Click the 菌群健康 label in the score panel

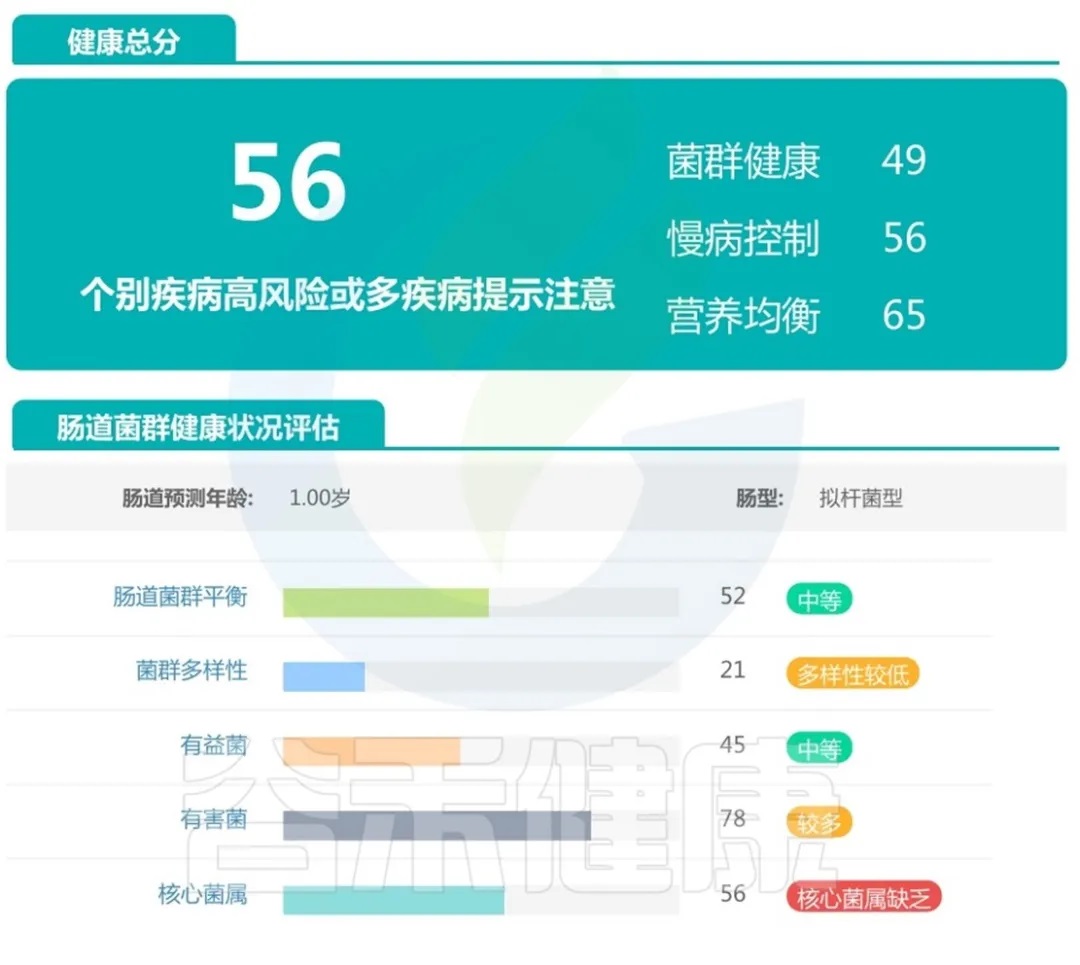tap(743, 162)
